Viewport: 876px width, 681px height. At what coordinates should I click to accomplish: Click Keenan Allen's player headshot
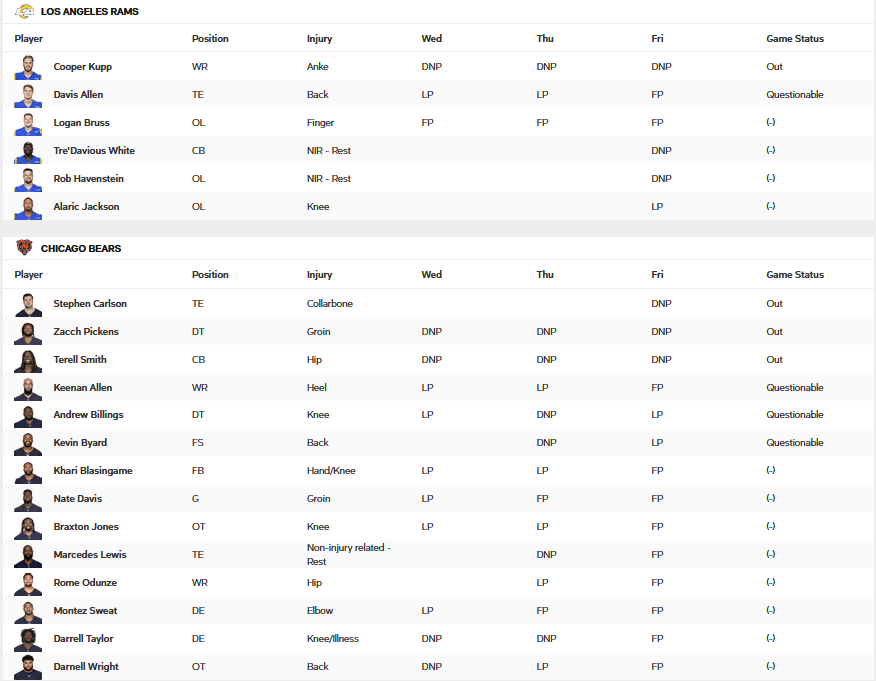pos(28,388)
